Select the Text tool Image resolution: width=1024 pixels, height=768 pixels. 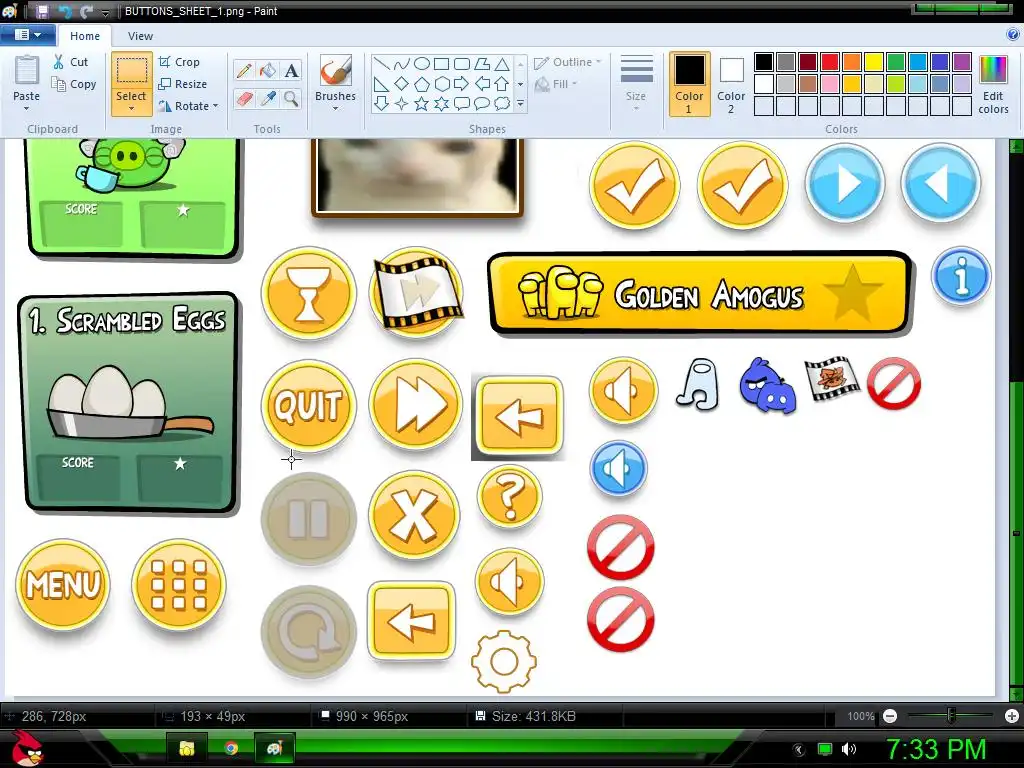coord(291,71)
